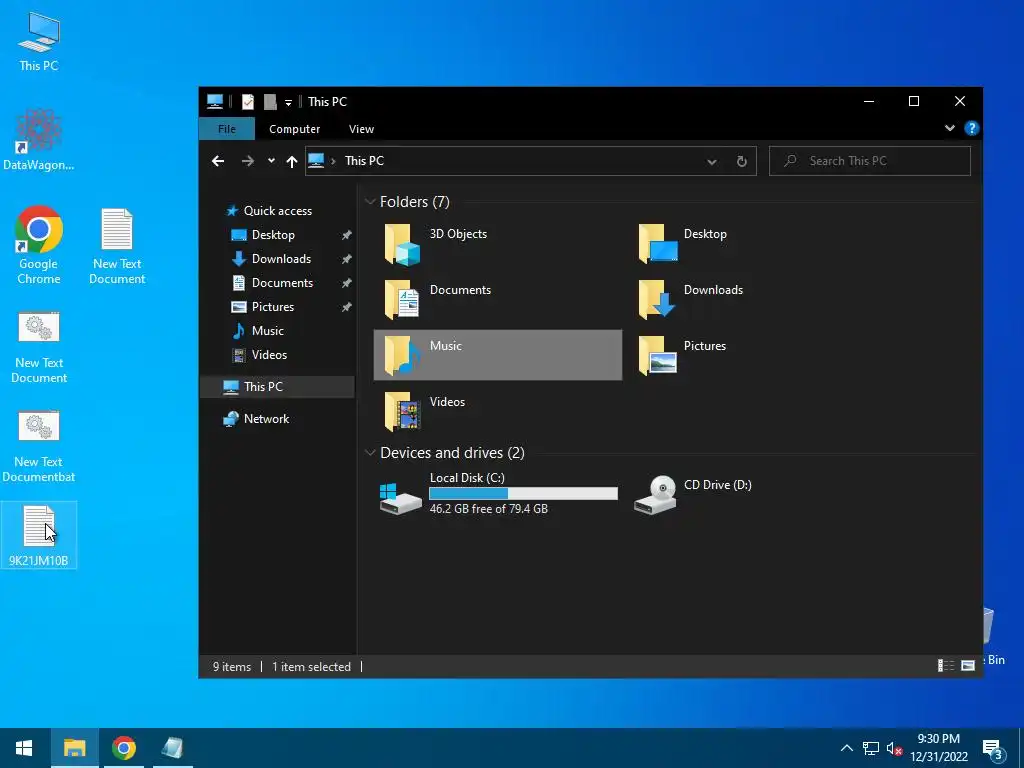Select the DataWagon desktop shortcut
Viewport: 1024px width, 768px height.
(x=39, y=140)
